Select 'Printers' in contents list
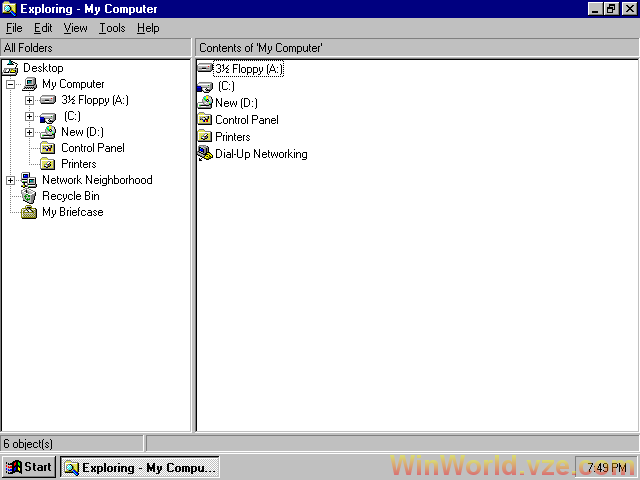This screenshot has width=640, height=480. pyautogui.click(x=233, y=137)
